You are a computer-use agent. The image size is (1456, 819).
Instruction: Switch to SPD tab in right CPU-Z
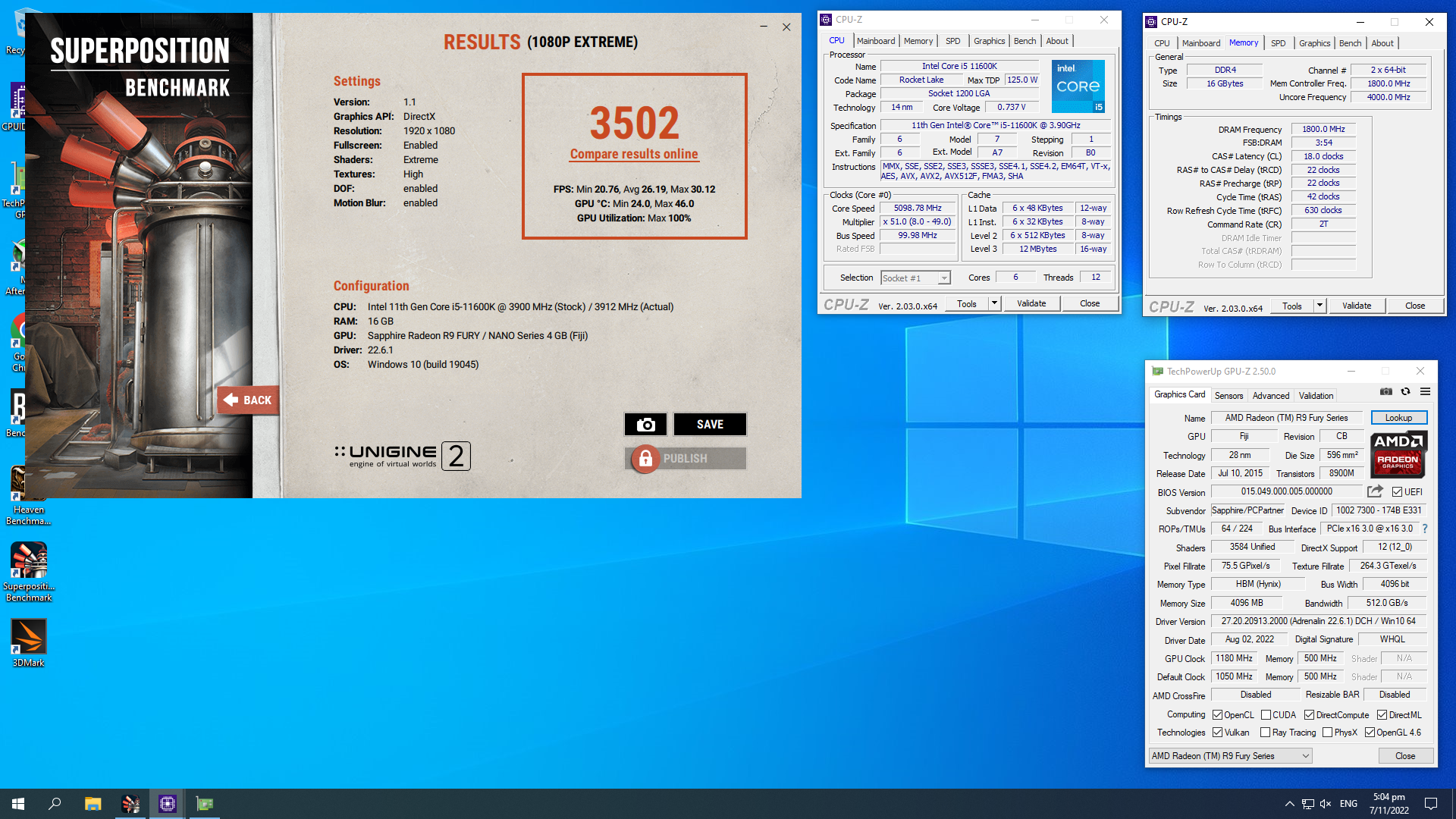[x=1278, y=43]
